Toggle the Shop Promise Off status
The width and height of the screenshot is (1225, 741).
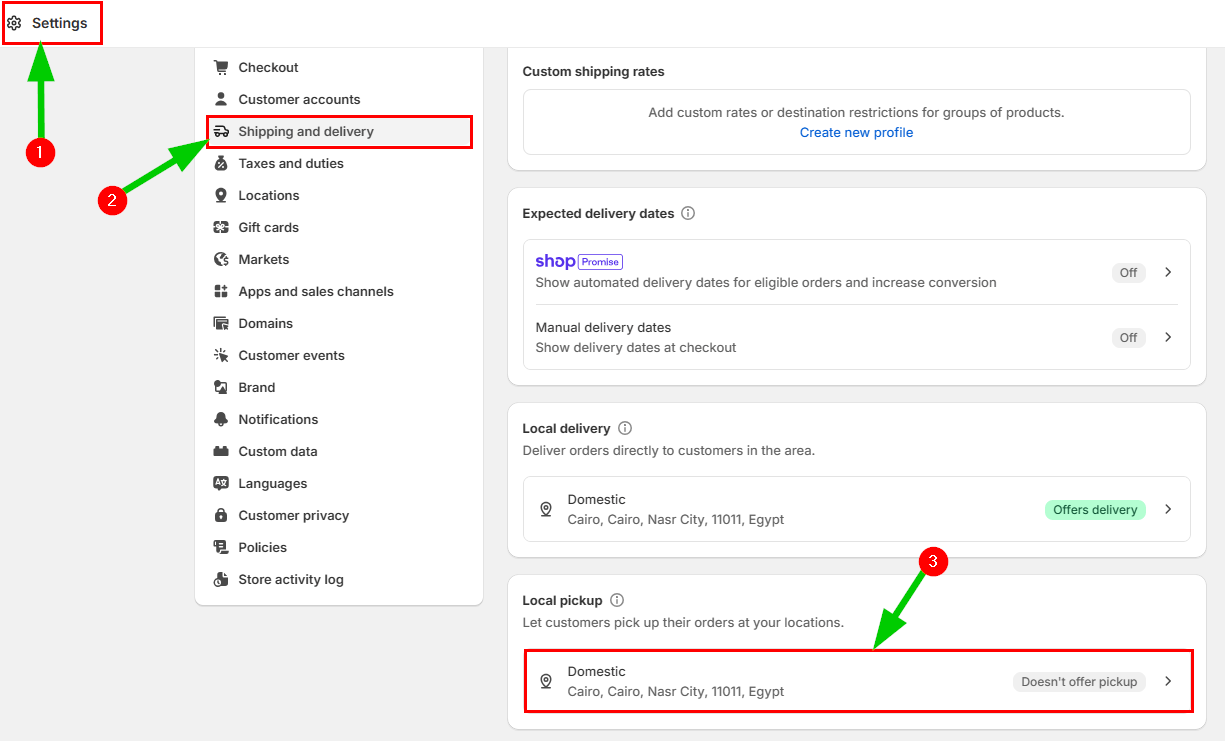tap(1128, 272)
